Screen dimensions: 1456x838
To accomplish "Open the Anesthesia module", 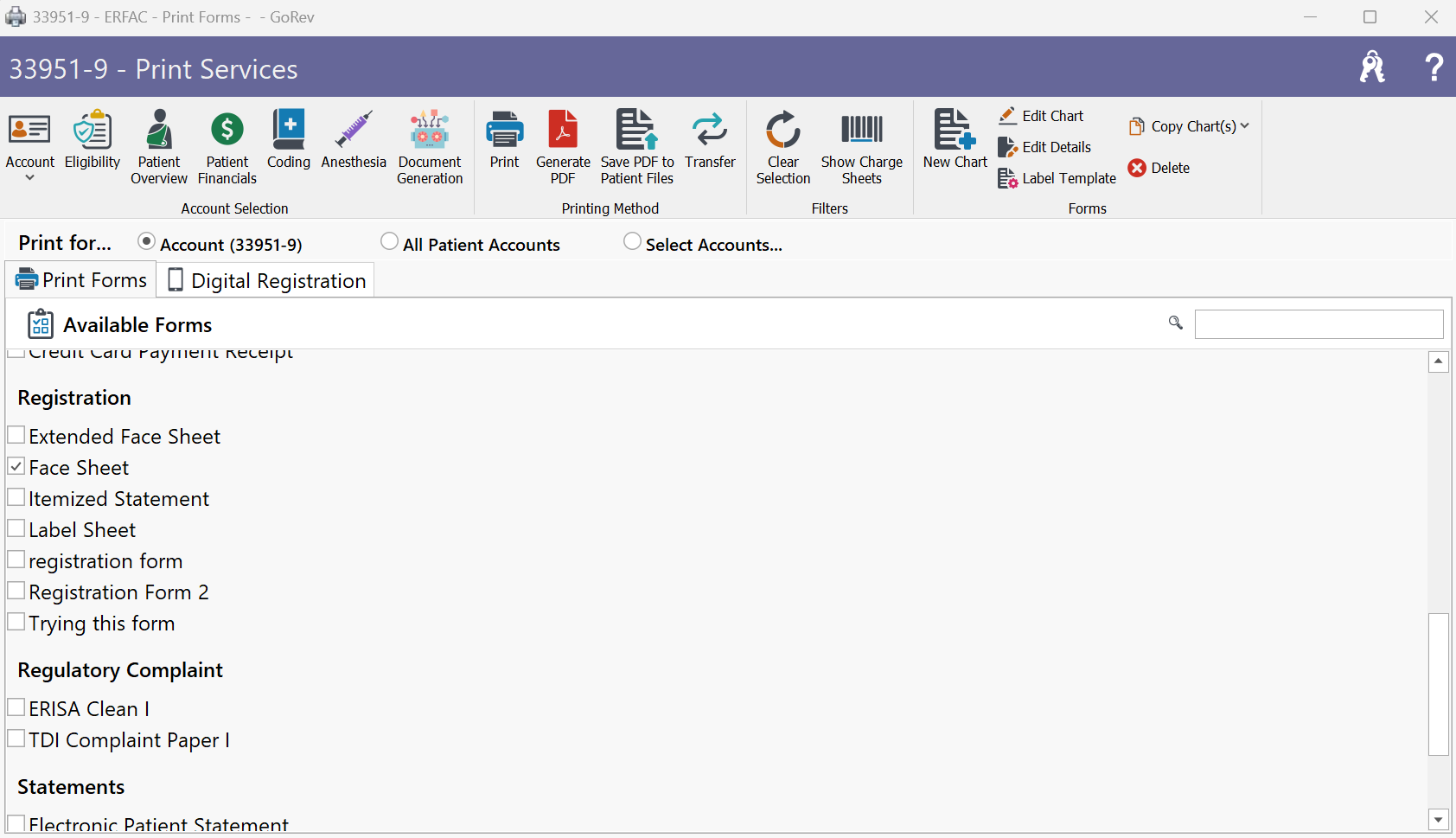I will [354, 140].
